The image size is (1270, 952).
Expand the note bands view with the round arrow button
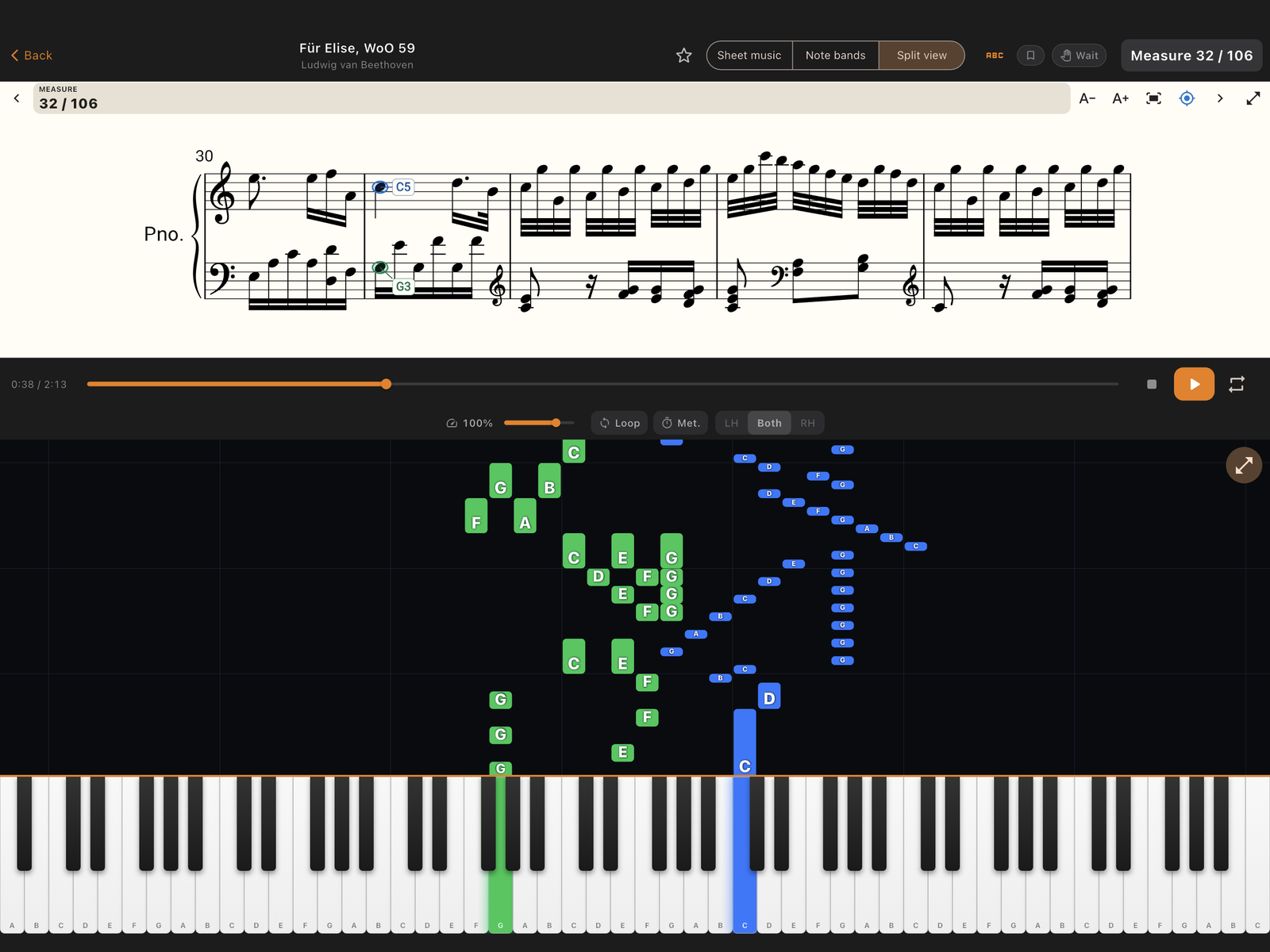coord(1244,466)
